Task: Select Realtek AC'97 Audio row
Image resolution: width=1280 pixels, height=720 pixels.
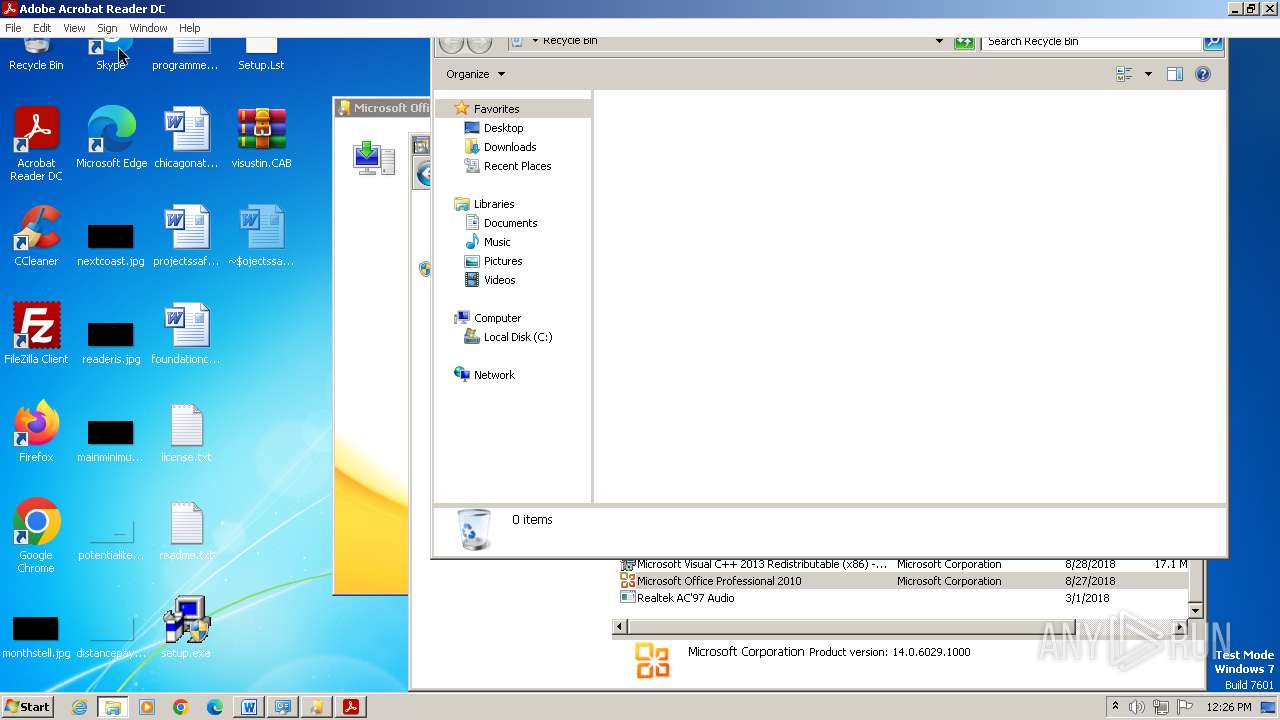Action: (x=903, y=598)
